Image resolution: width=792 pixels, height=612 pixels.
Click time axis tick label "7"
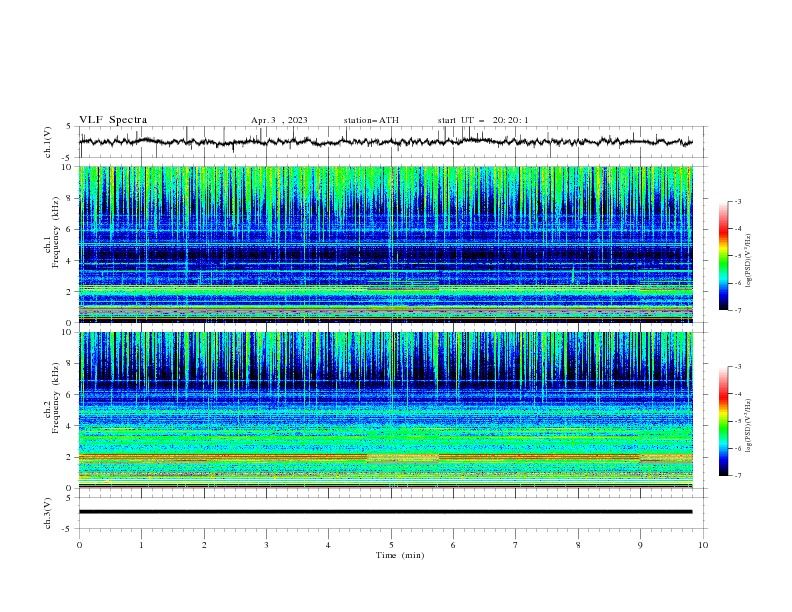coord(516,545)
